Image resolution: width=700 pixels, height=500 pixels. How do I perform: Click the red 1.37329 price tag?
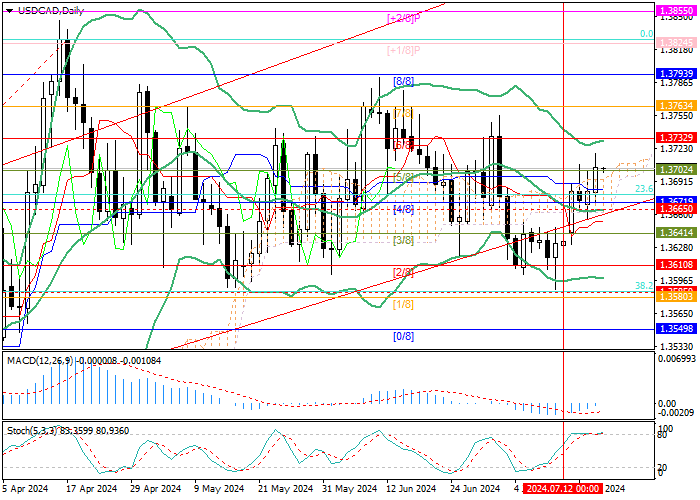pyautogui.click(x=675, y=137)
